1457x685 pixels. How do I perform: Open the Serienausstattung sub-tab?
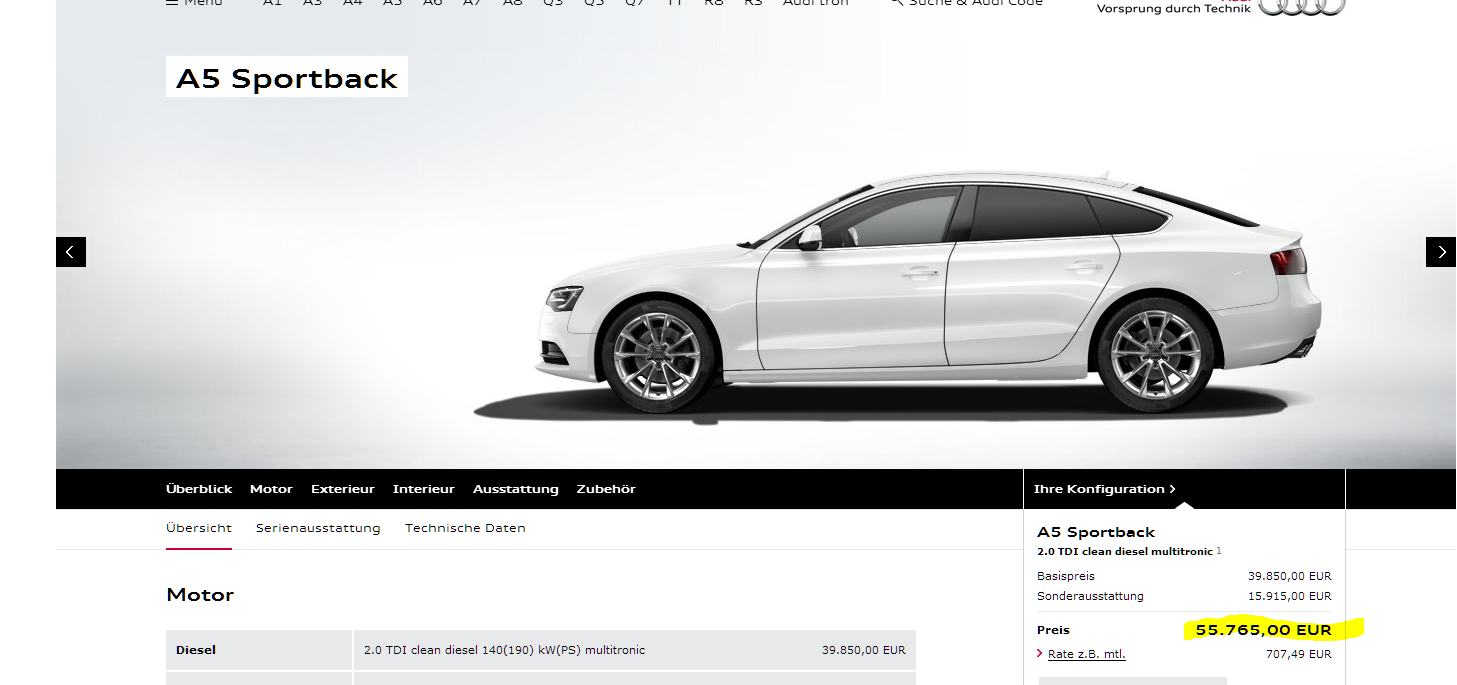tap(318, 528)
